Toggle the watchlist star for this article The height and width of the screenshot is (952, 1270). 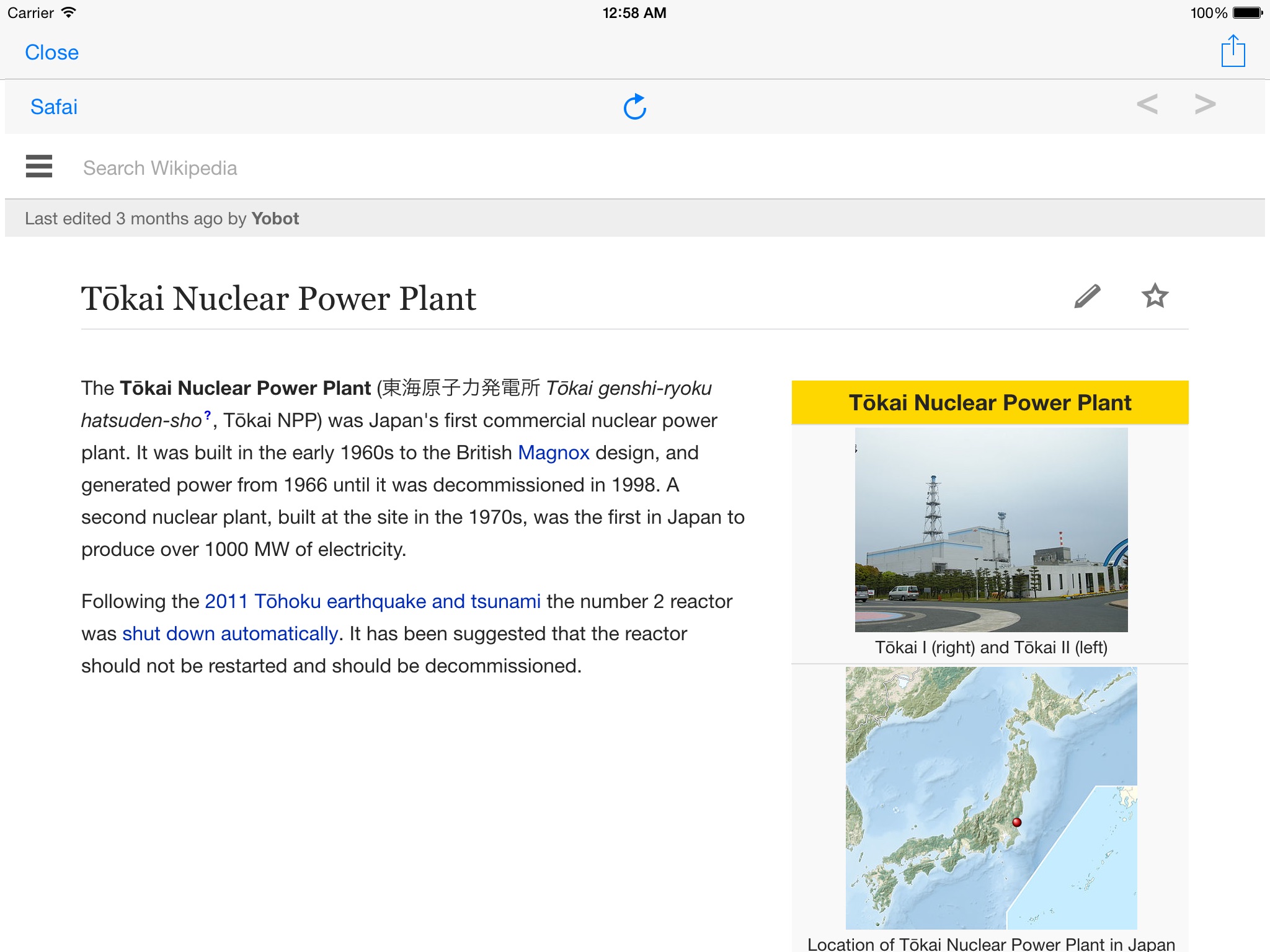(x=1155, y=296)
